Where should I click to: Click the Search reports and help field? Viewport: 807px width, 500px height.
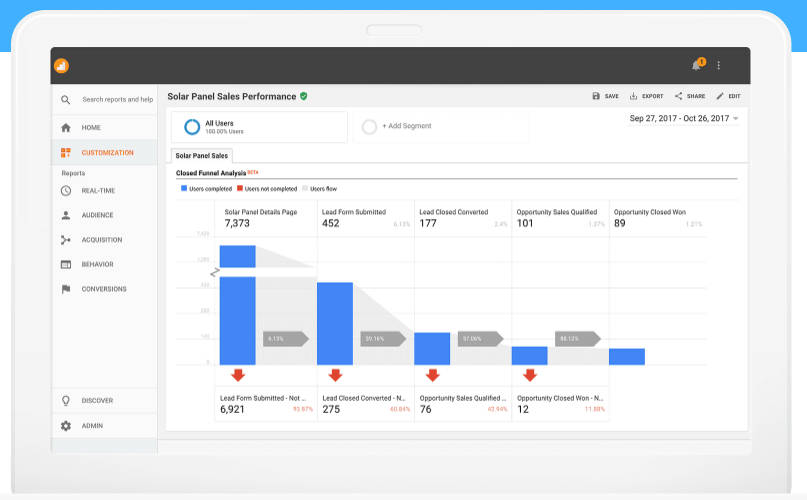click(x=117, y=100)
